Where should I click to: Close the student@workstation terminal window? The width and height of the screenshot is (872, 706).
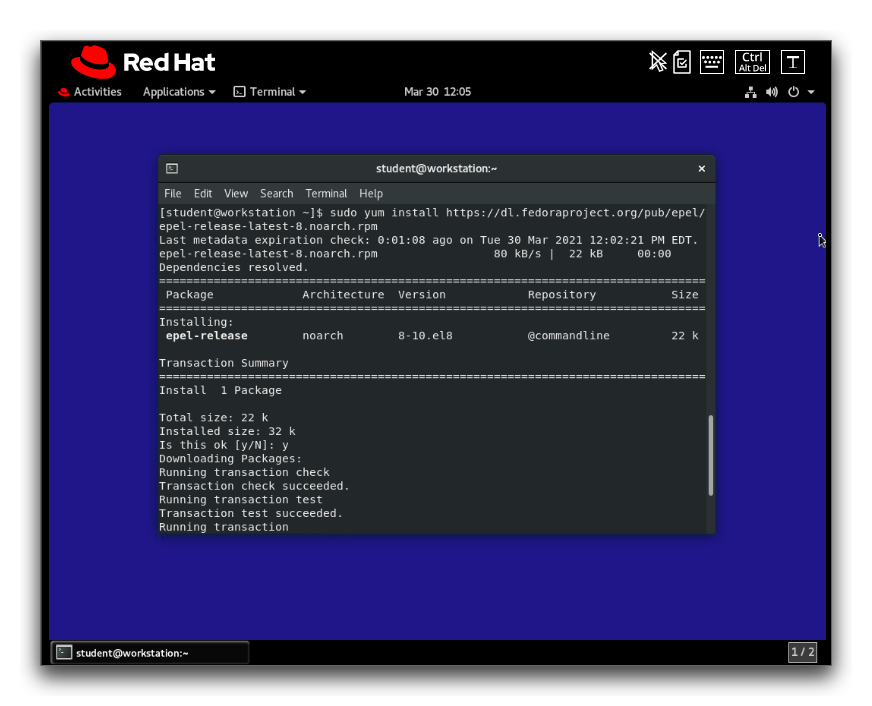[x=702, y=168]
